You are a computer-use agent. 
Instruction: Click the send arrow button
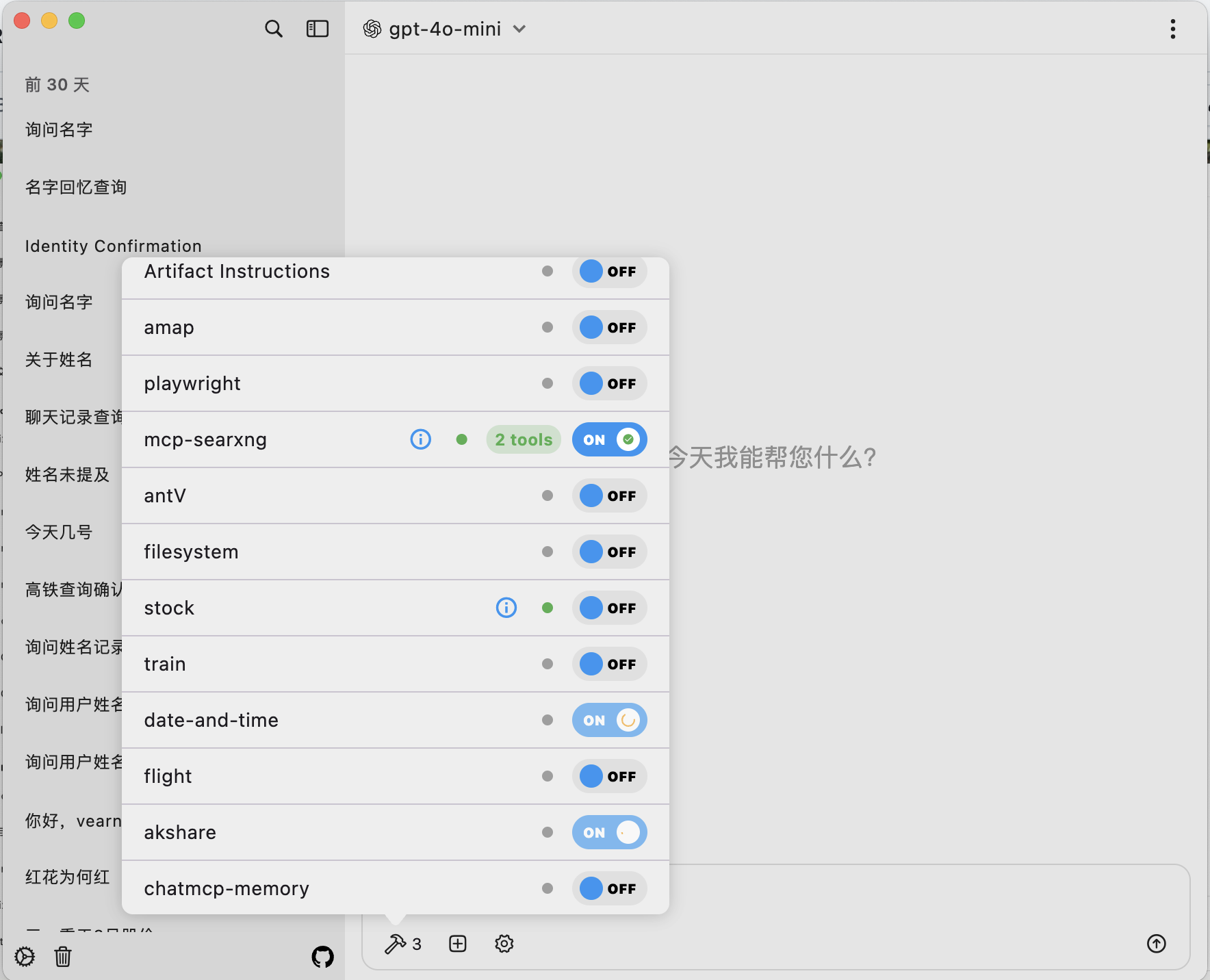click(1157, 944)
